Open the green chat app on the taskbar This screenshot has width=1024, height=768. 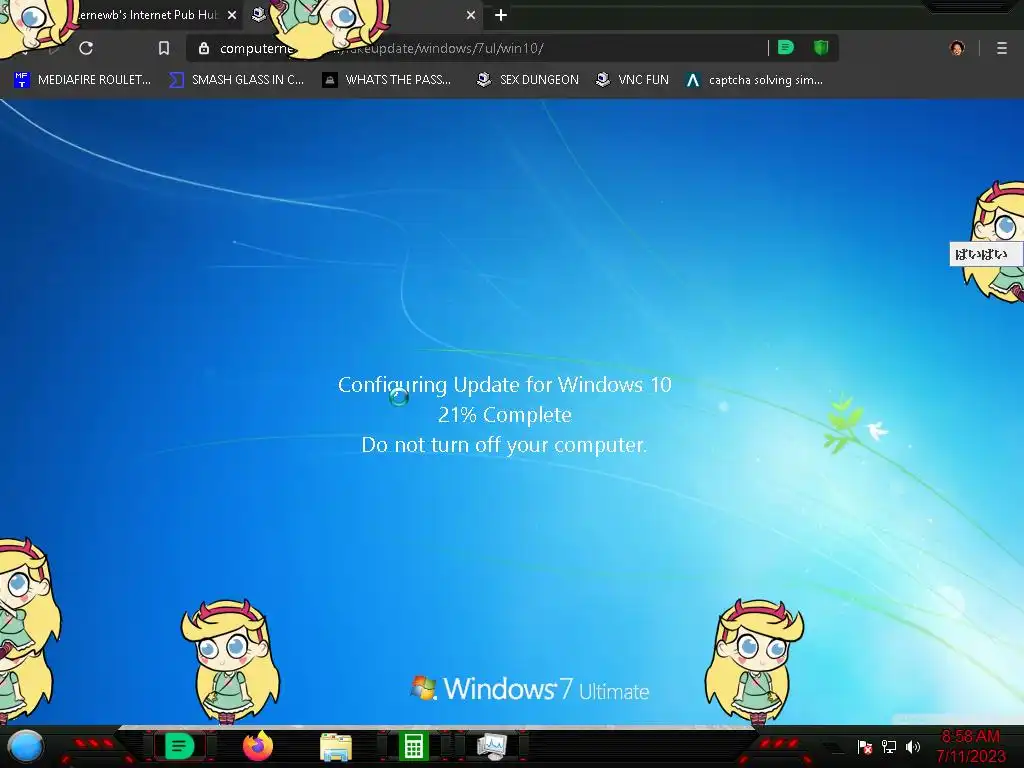[179, 746]
